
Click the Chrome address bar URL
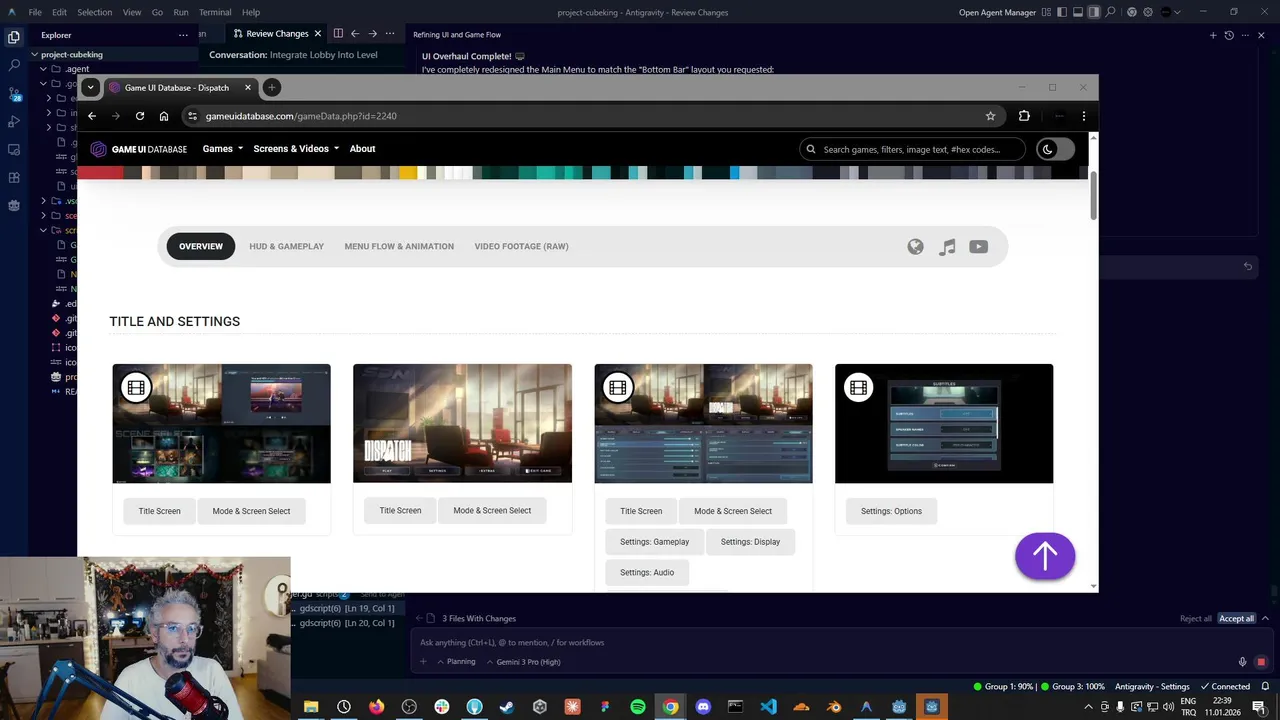pyautogui.click(x=301, y=116)
